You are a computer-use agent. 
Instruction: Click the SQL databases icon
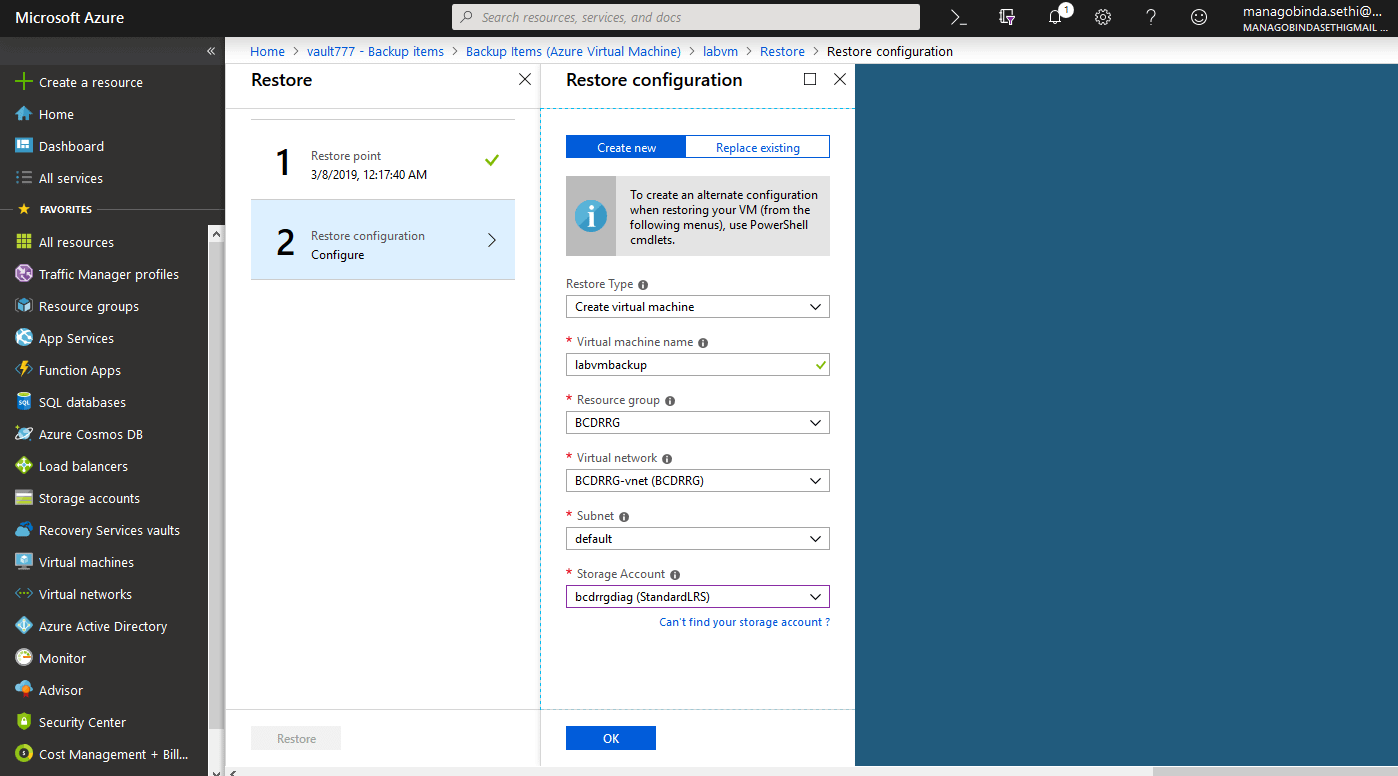[24, 402]
